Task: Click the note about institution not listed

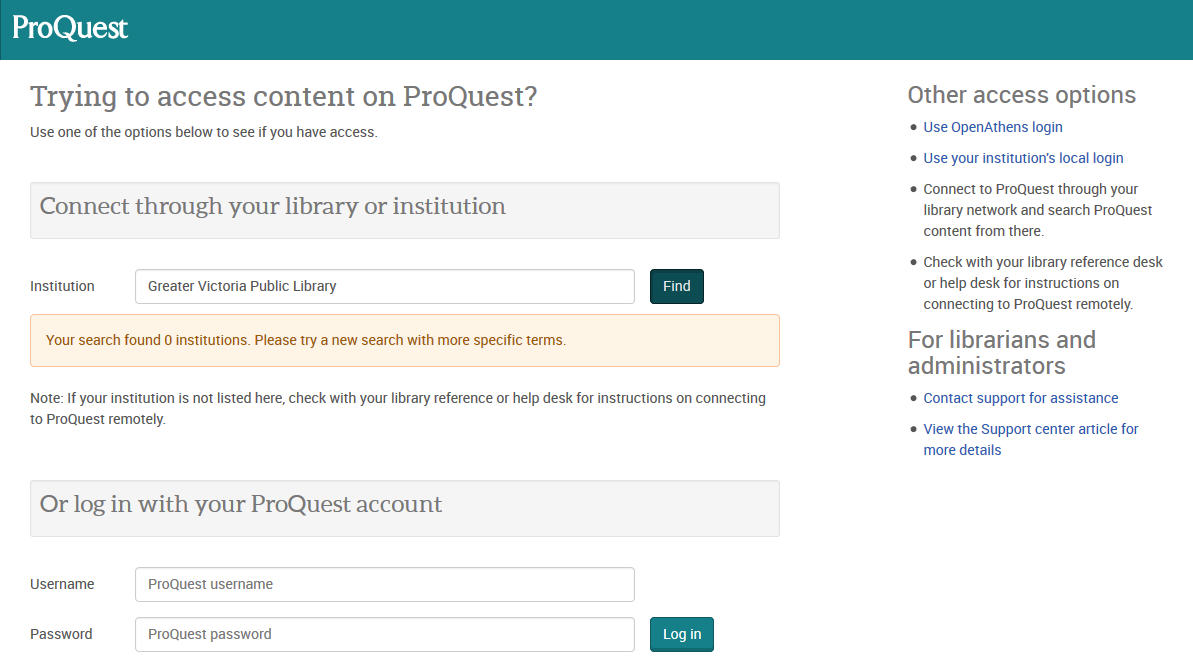Action: click(398, 408)
